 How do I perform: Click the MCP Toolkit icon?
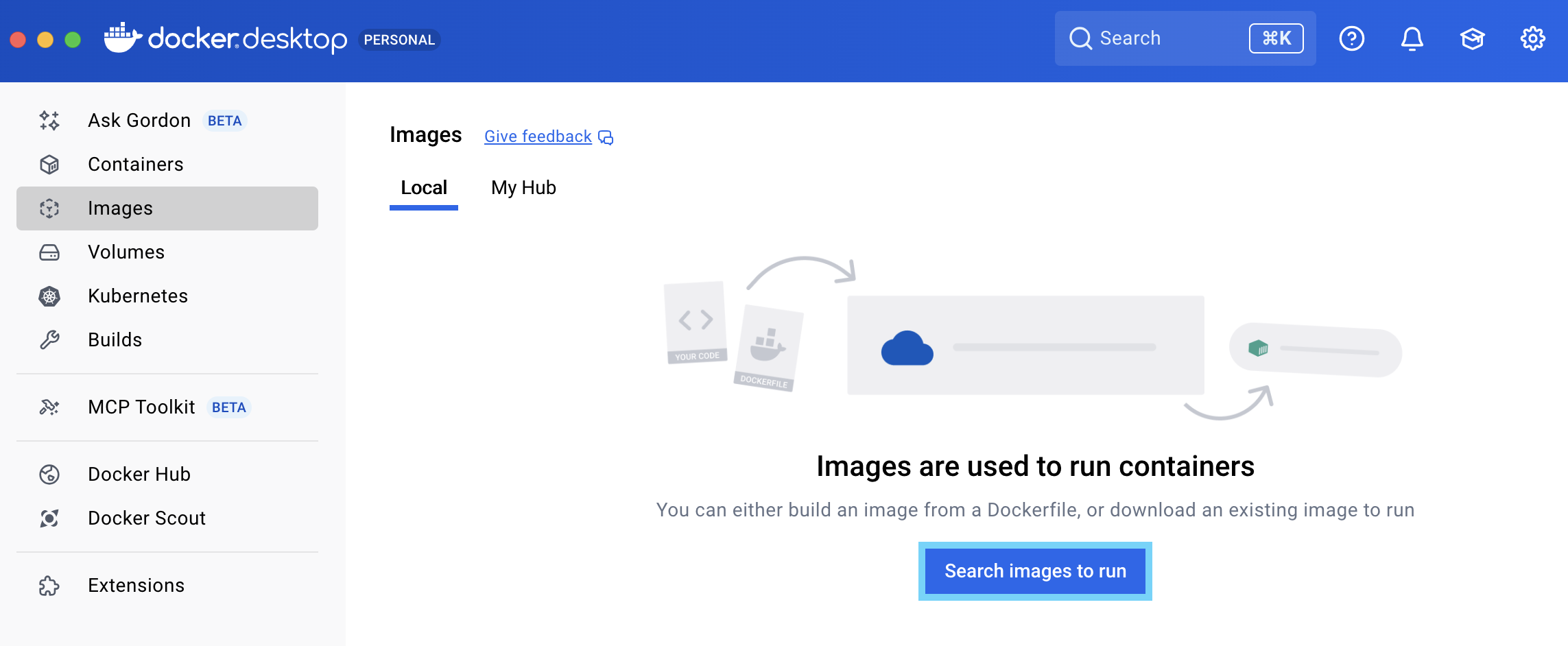click(49, 407)
